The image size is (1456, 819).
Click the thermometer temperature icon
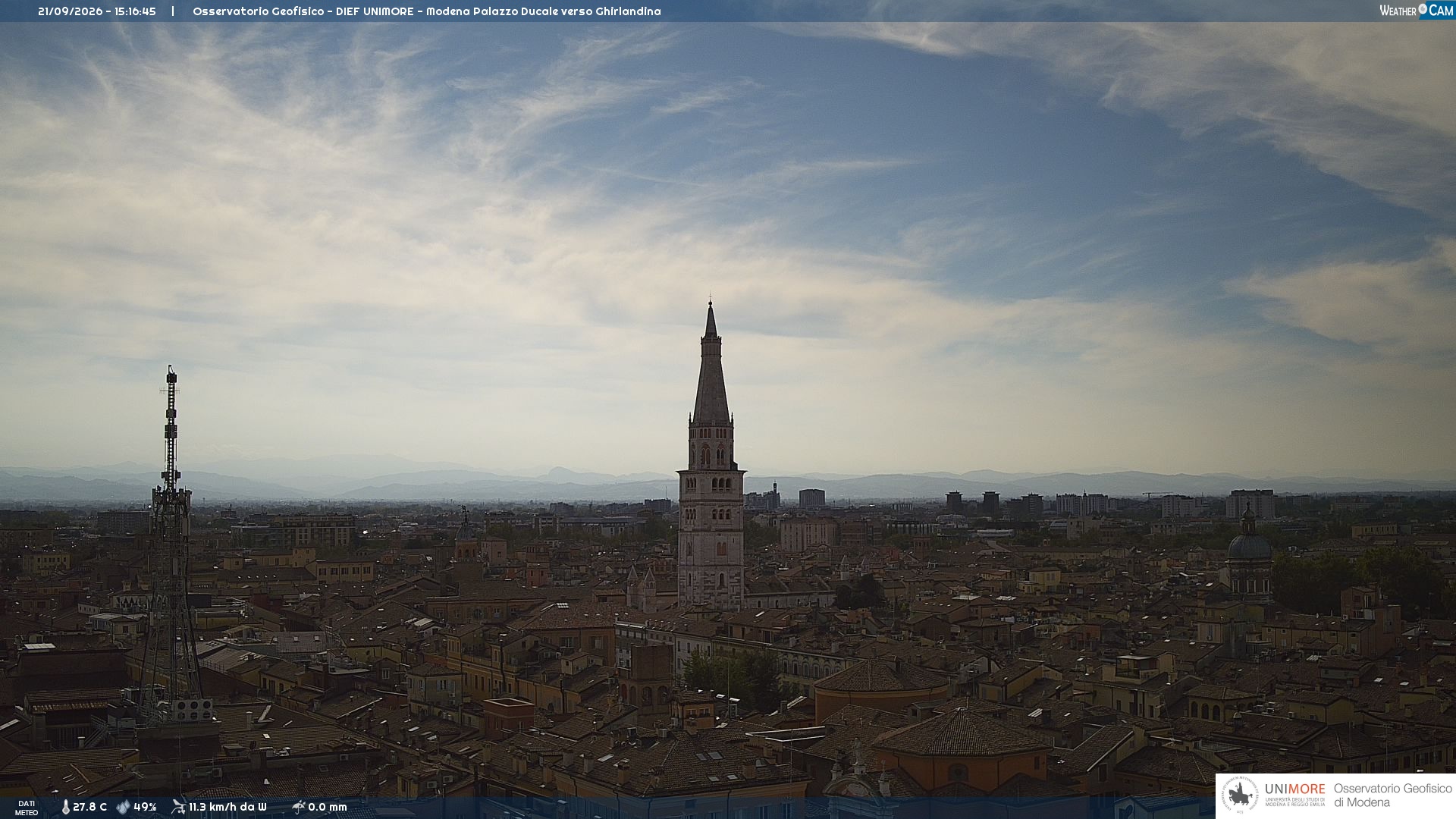tap(66, 807)
